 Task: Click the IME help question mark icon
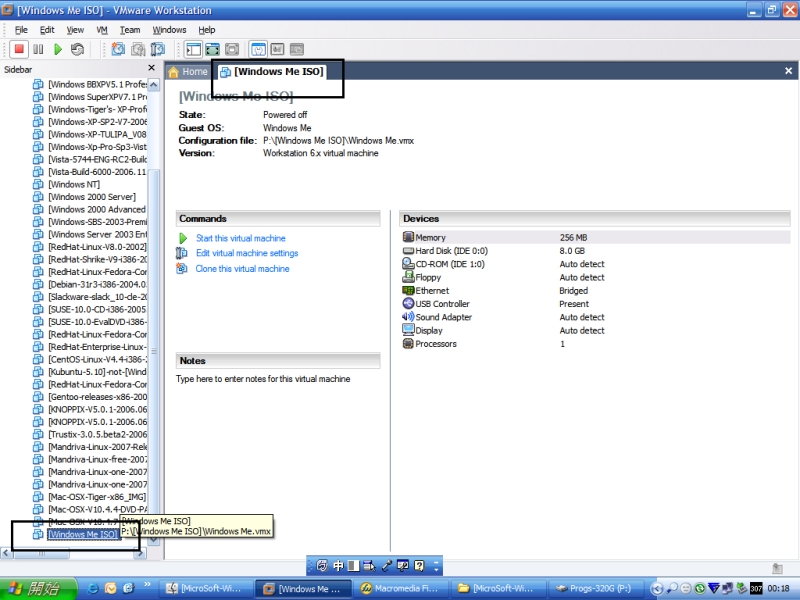pos(419,565)
